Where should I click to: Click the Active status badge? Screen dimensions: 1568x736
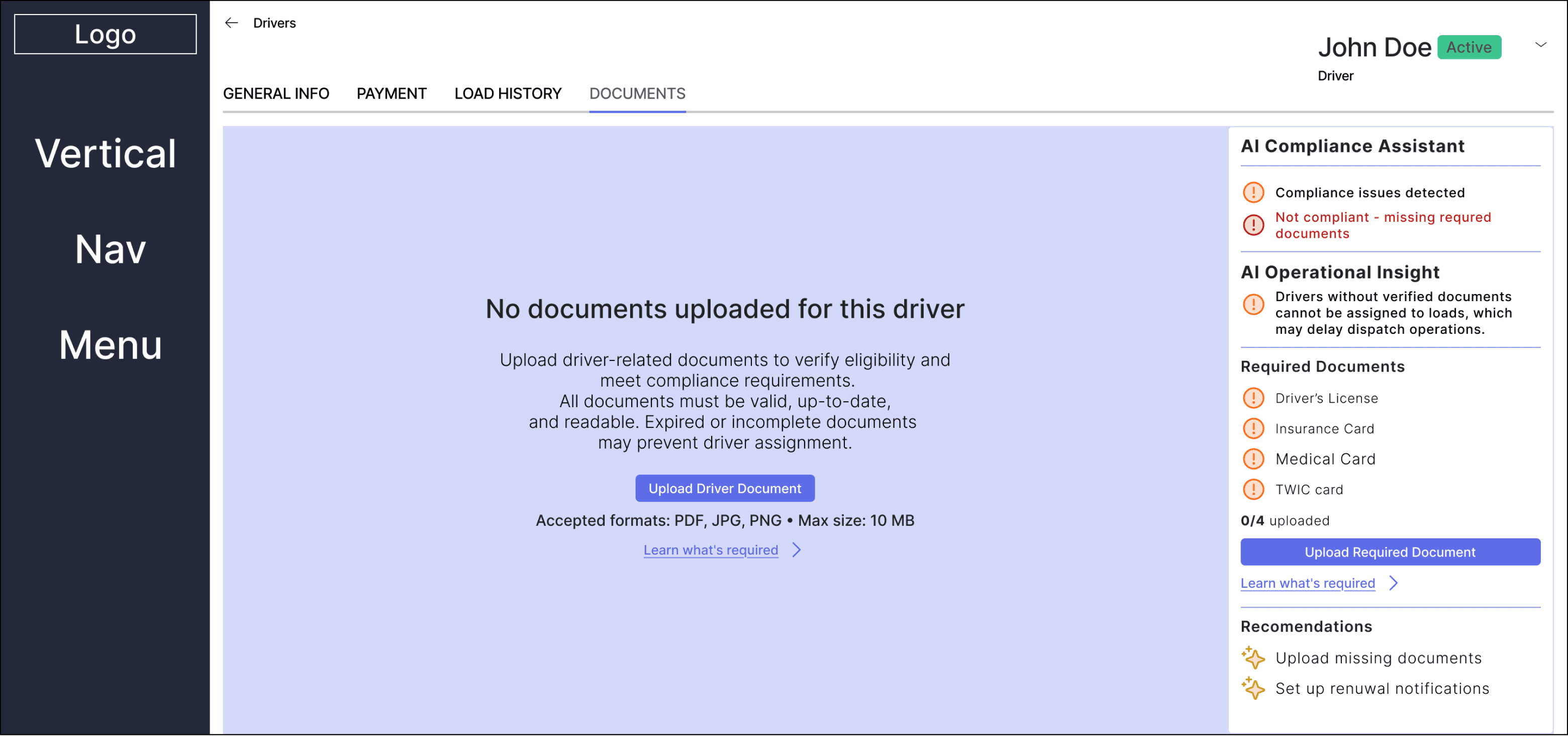click(x=1469, y=47)
